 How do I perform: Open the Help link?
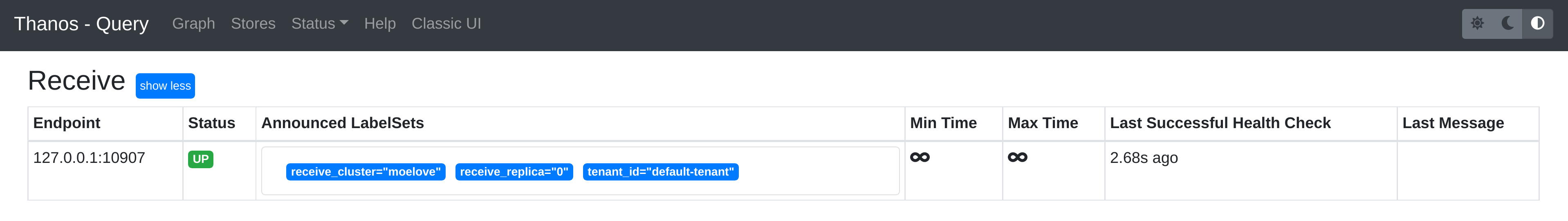tap(380, 24)
